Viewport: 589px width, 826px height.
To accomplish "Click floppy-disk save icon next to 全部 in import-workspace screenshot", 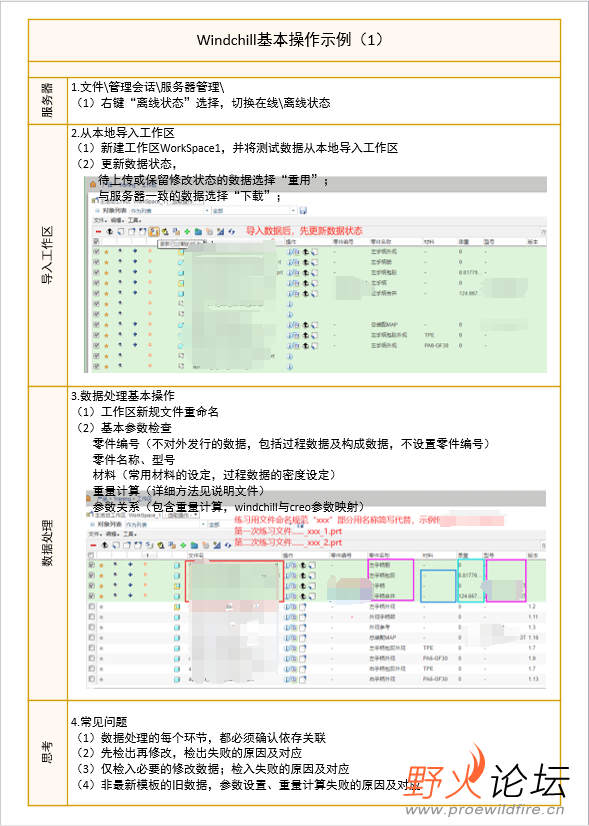I will pos(303,211).
